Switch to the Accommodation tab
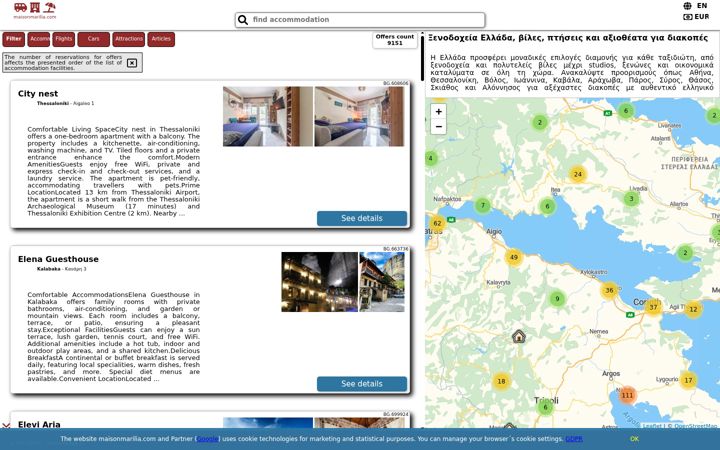720x450 pixels. [39, 39]
